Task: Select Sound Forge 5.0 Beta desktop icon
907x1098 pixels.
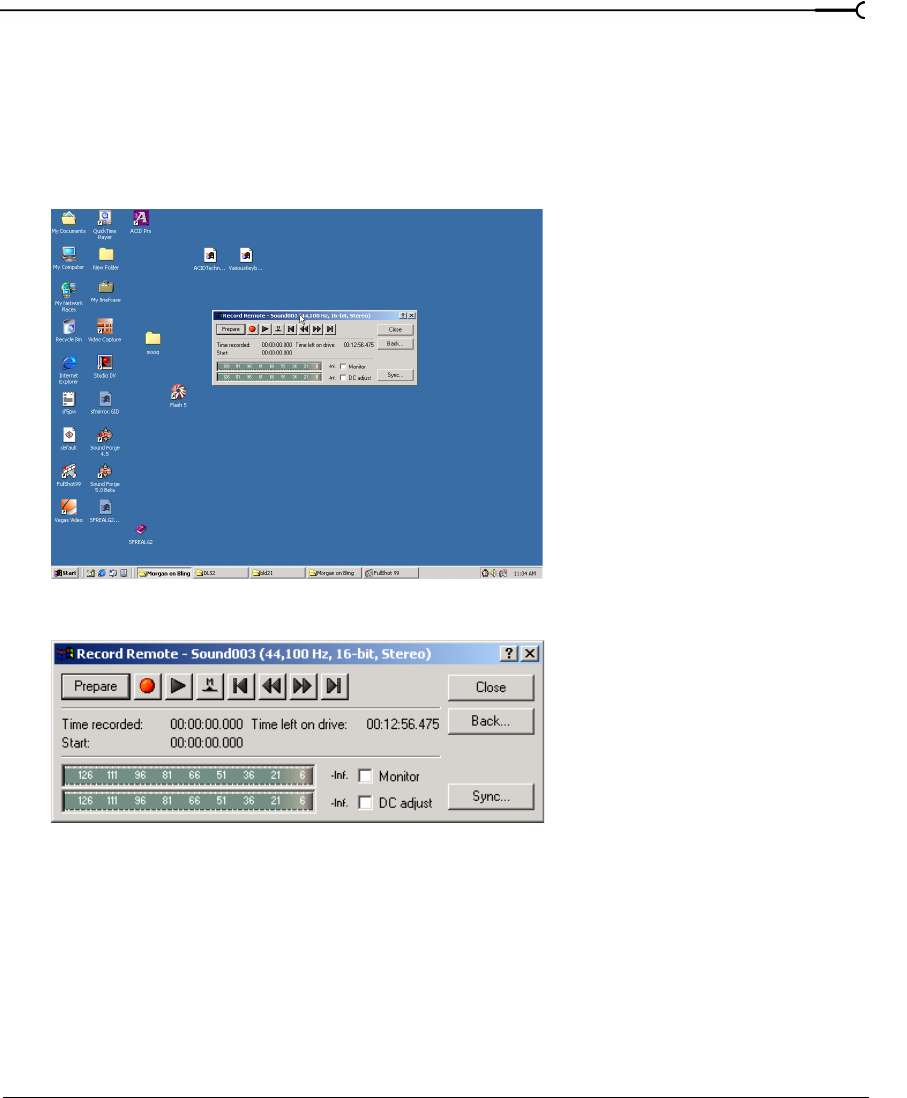Action: pos(105,478)
